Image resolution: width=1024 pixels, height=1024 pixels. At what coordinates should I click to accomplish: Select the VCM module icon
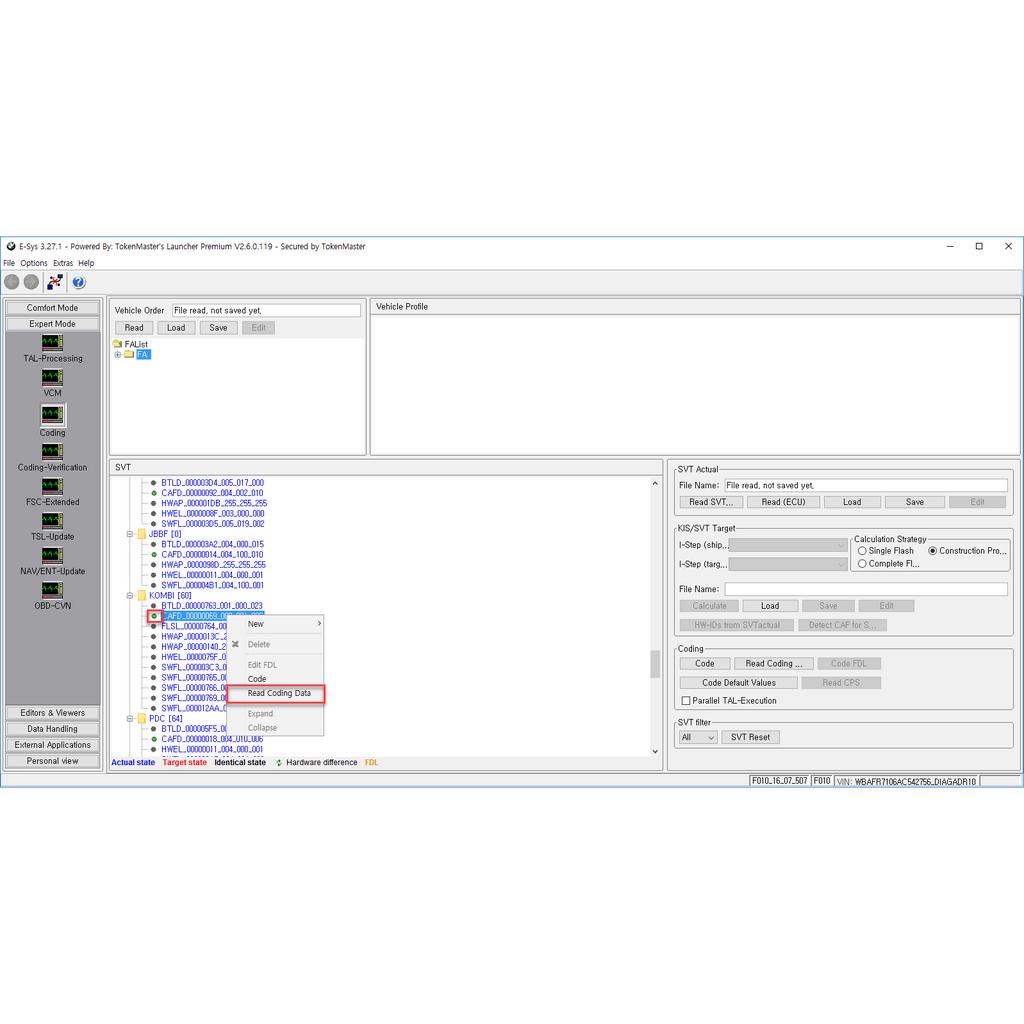tap(52, 378)
